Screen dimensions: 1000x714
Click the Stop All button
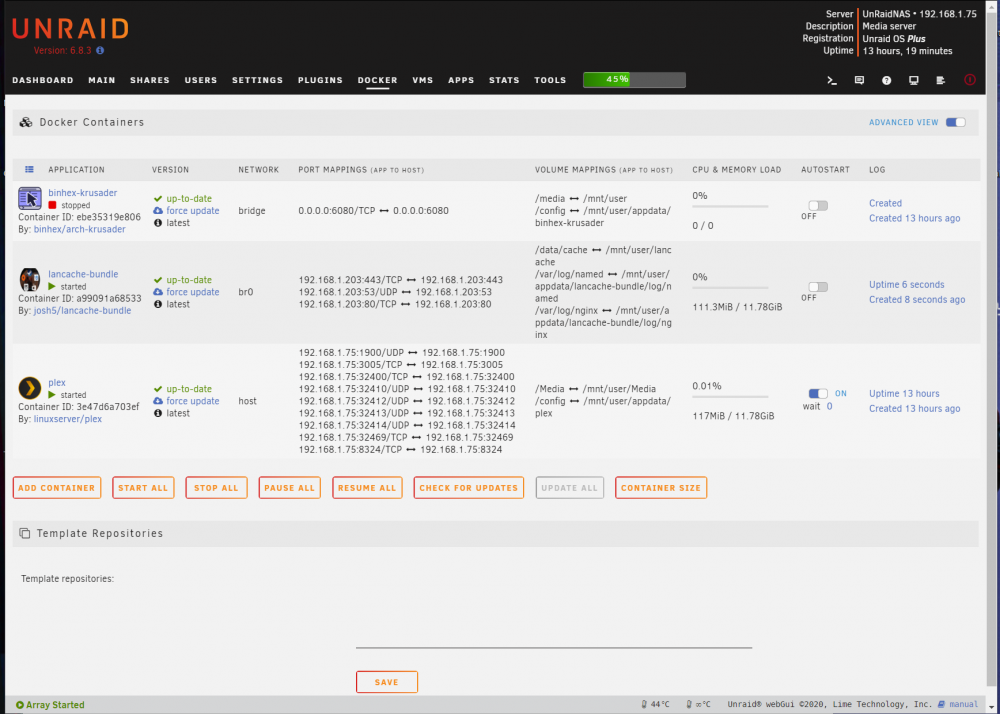click(x=216, y=488)
